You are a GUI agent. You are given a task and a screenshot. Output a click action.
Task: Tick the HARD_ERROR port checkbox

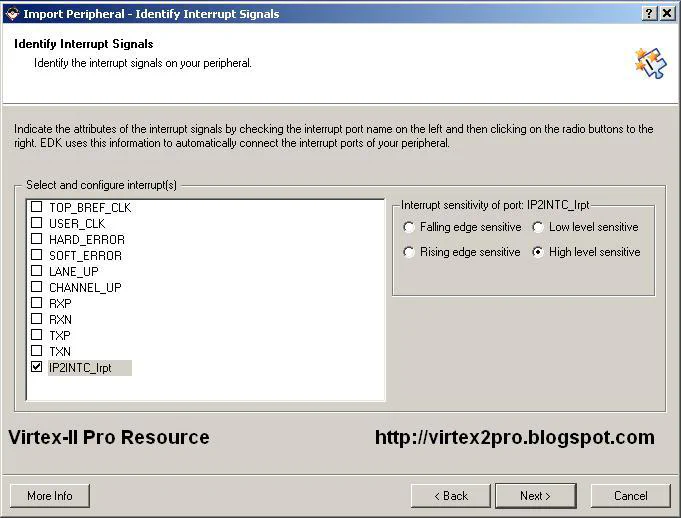[x=37, y=240]
